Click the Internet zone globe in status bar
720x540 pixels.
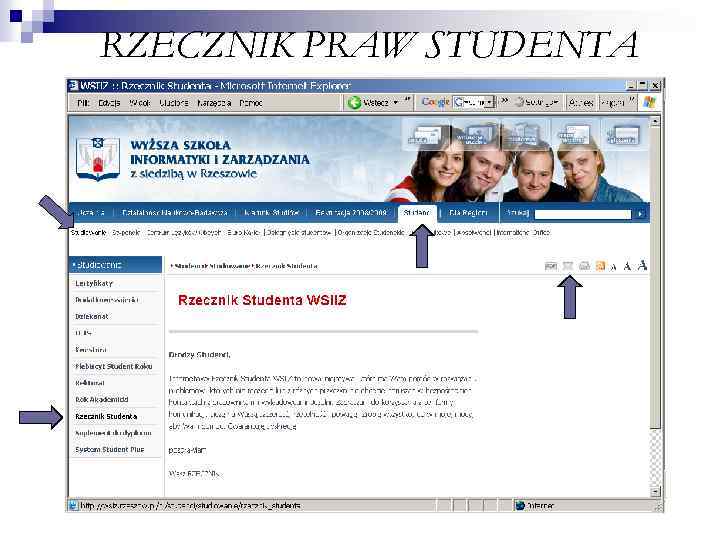pos(520,506)
